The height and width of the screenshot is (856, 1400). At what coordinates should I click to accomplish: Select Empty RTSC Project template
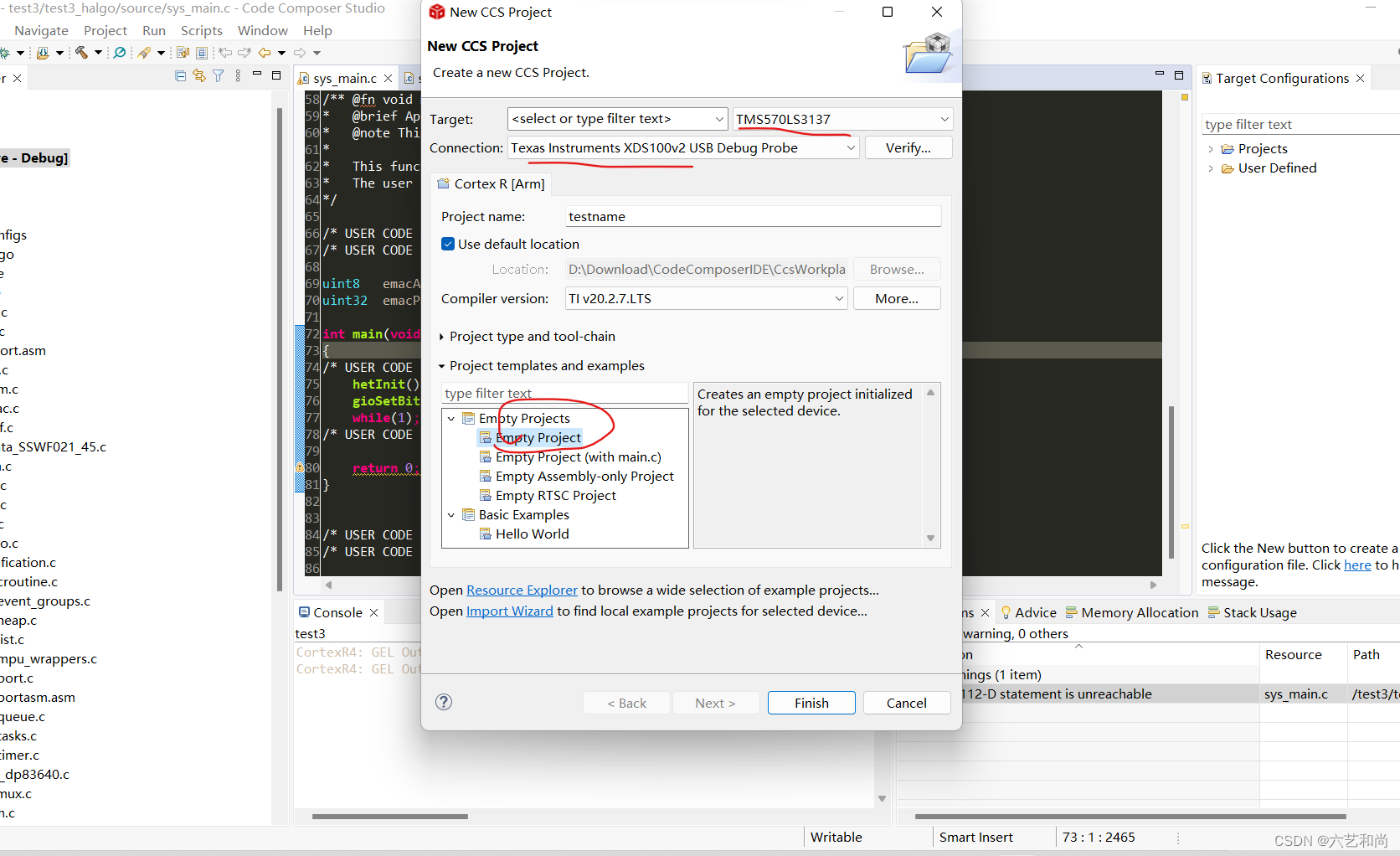555,495
